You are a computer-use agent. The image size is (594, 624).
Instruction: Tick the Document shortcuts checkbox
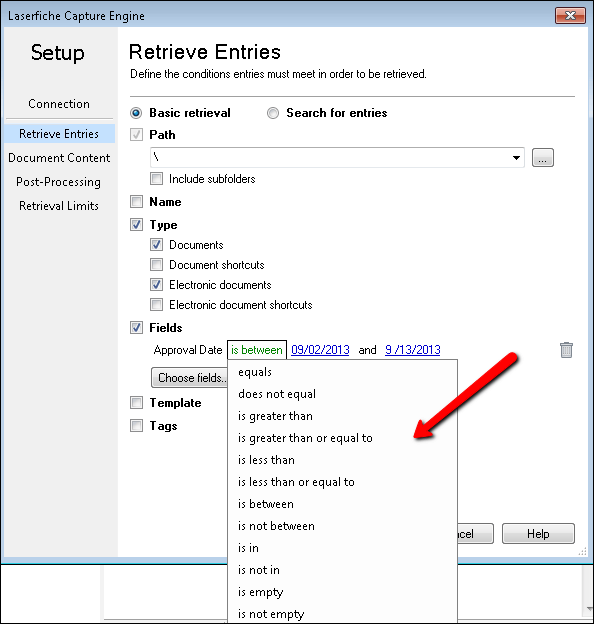click(156, 265)
